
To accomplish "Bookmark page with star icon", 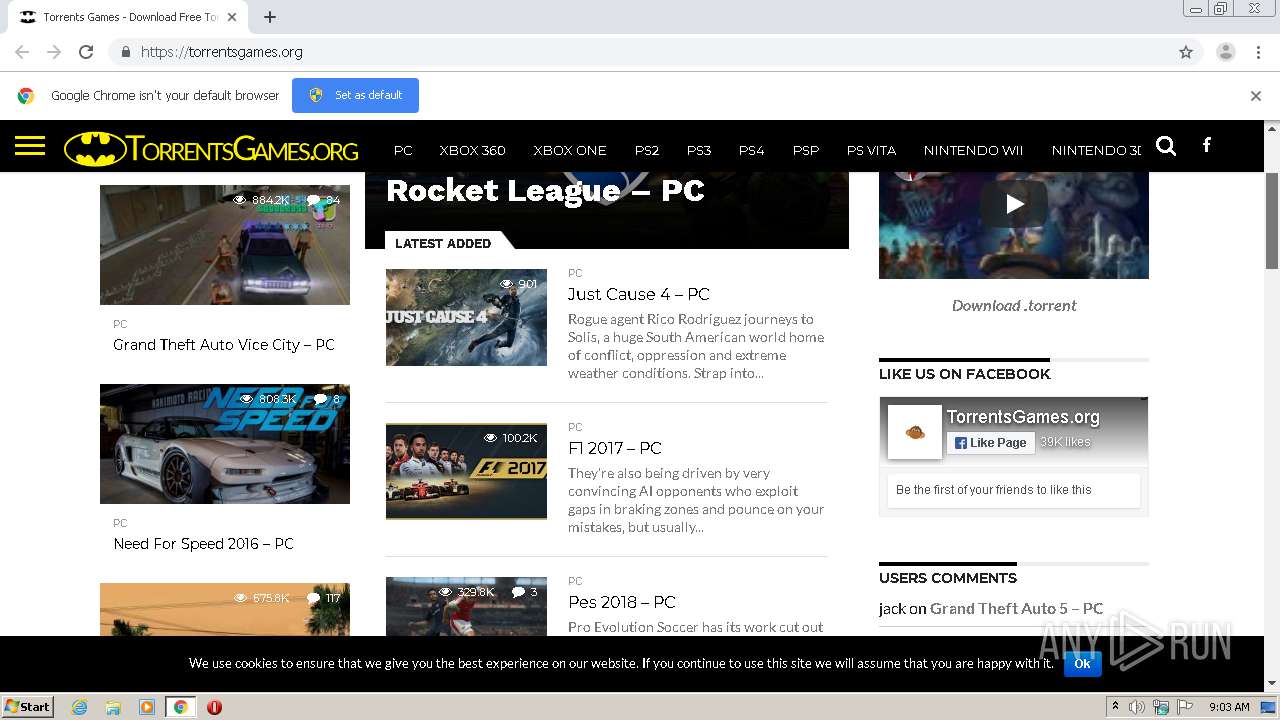I will [1186, 52].
